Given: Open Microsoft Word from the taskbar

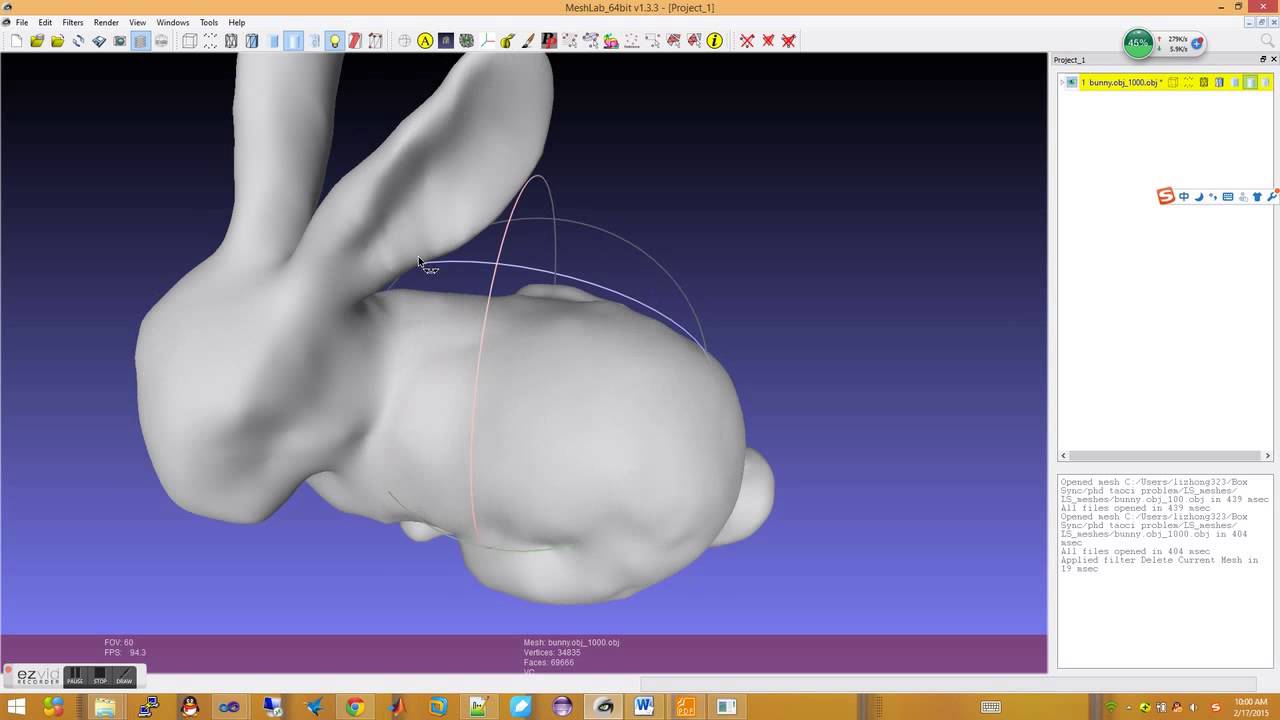Looking at the screenshot, I should (x=644, y=707).
